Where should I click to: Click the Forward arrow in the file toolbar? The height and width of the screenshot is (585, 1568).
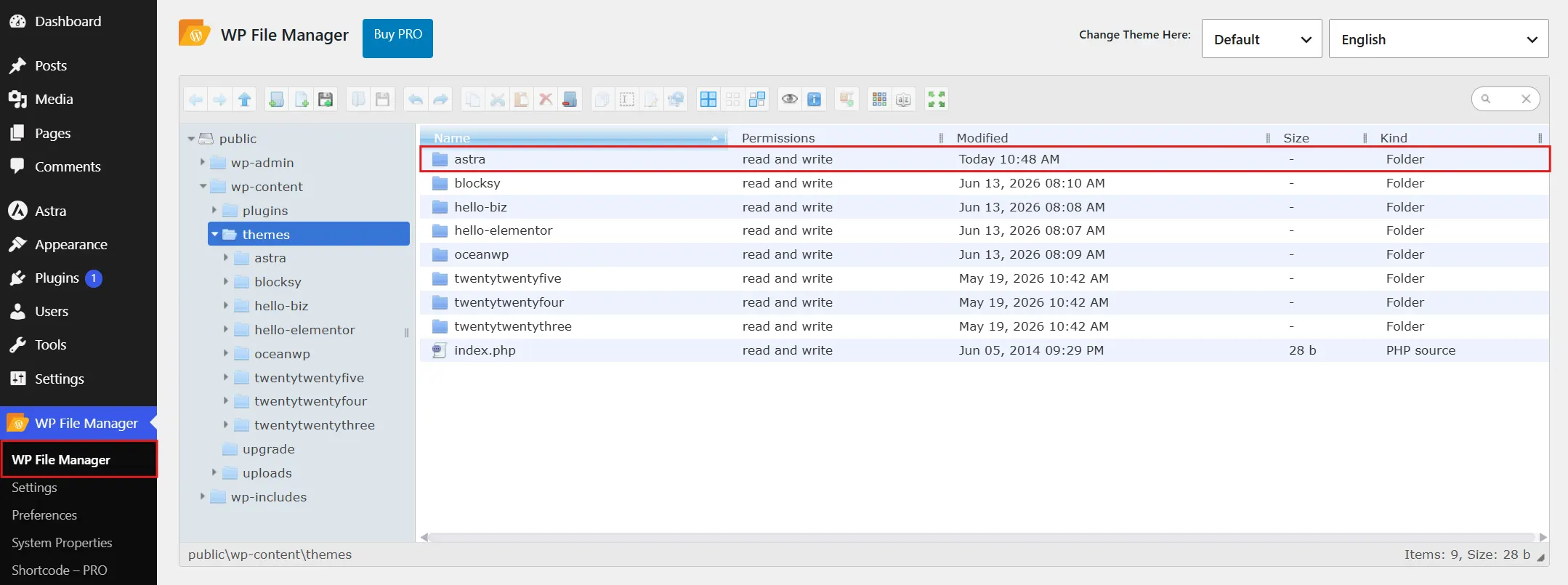(x=220, y=100)
